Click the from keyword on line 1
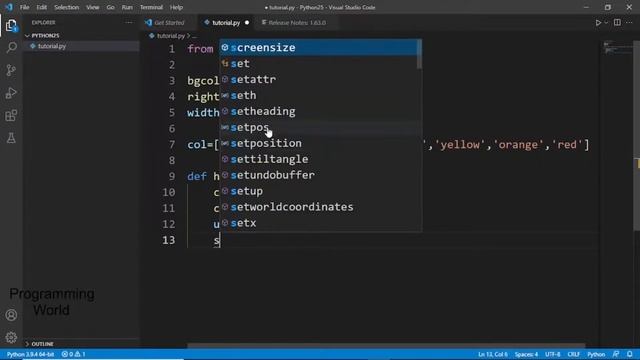 click(x=200, y=49)
